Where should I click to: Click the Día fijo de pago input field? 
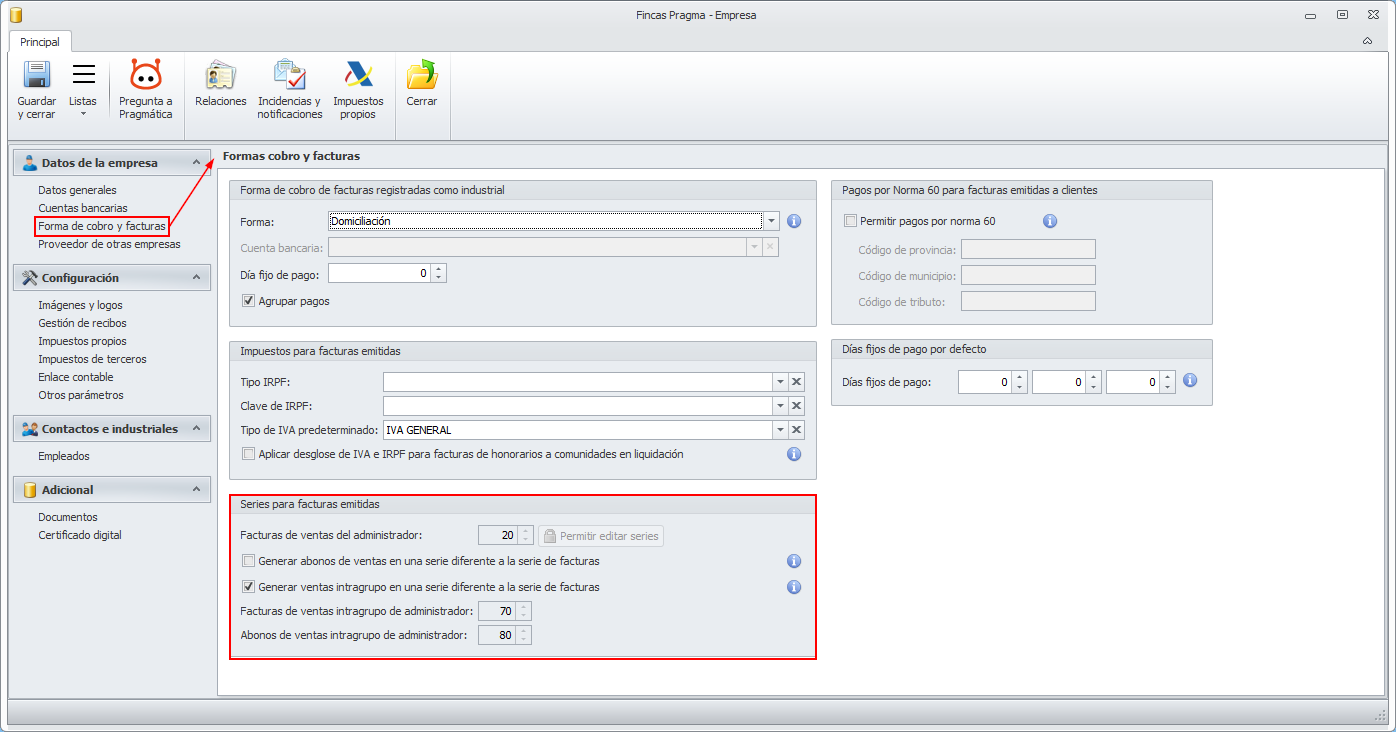[x=380, y=273]
